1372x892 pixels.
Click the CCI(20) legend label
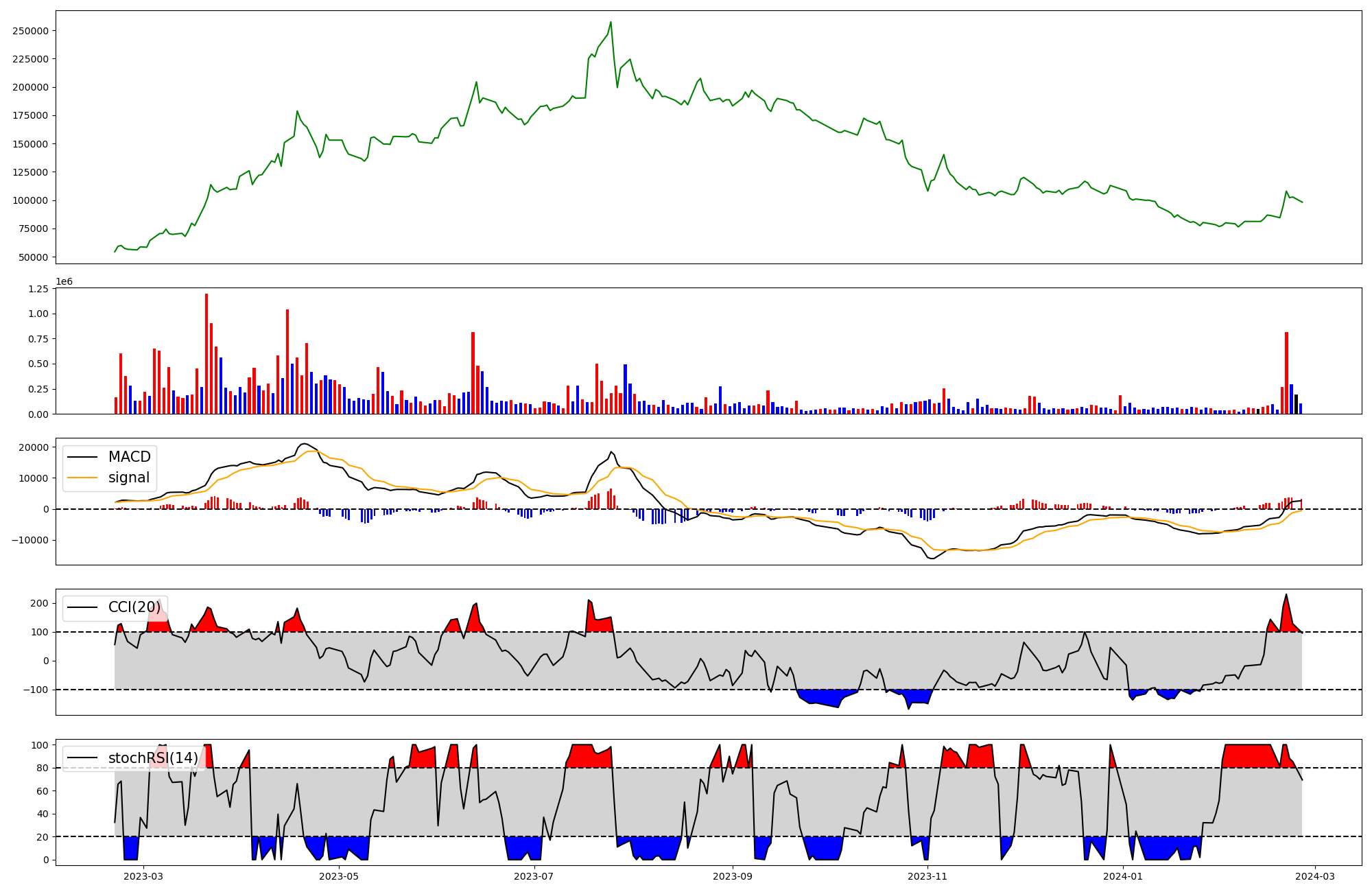coord(134,607)
